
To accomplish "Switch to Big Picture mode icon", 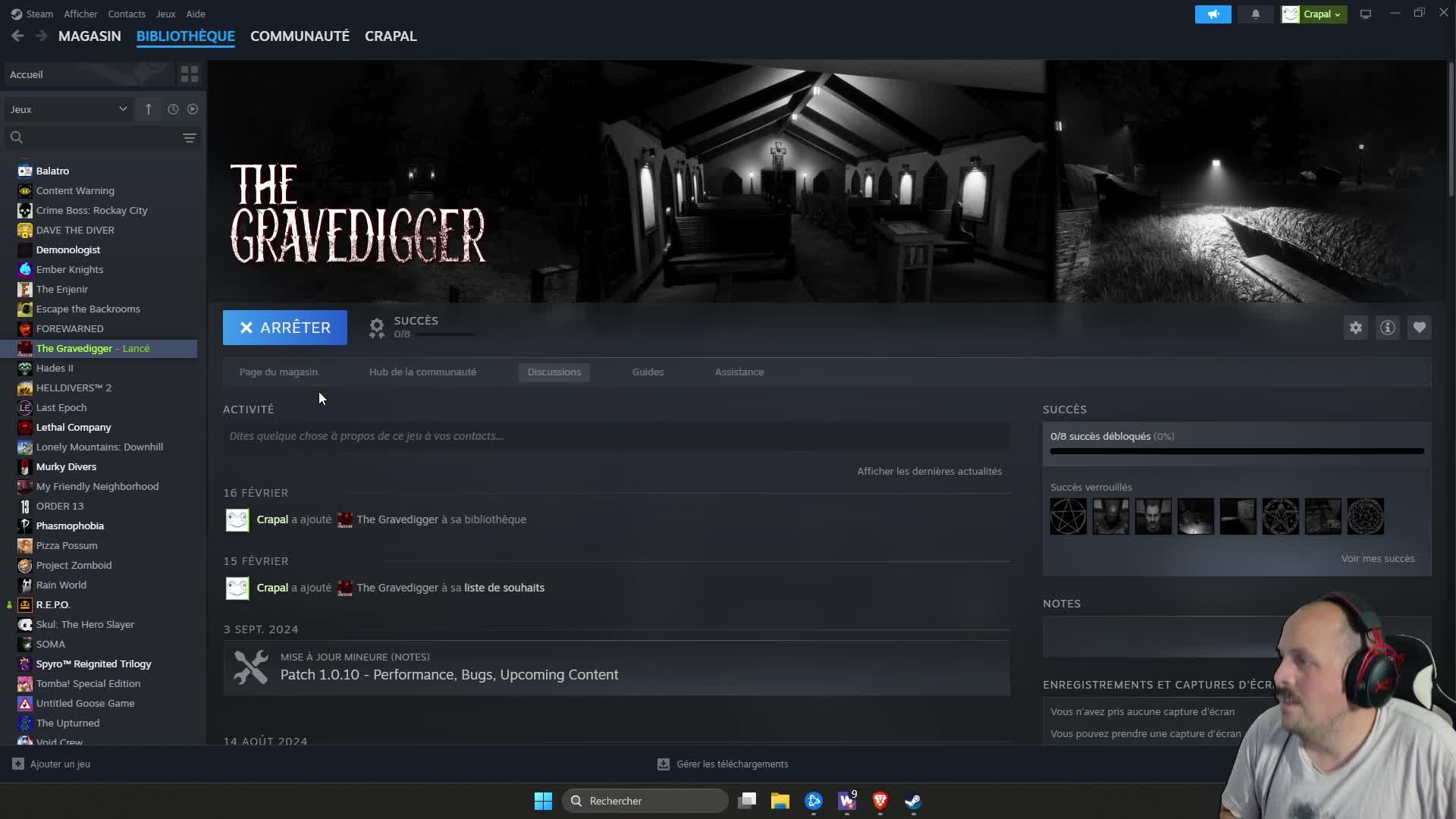I will [1365, 14].
